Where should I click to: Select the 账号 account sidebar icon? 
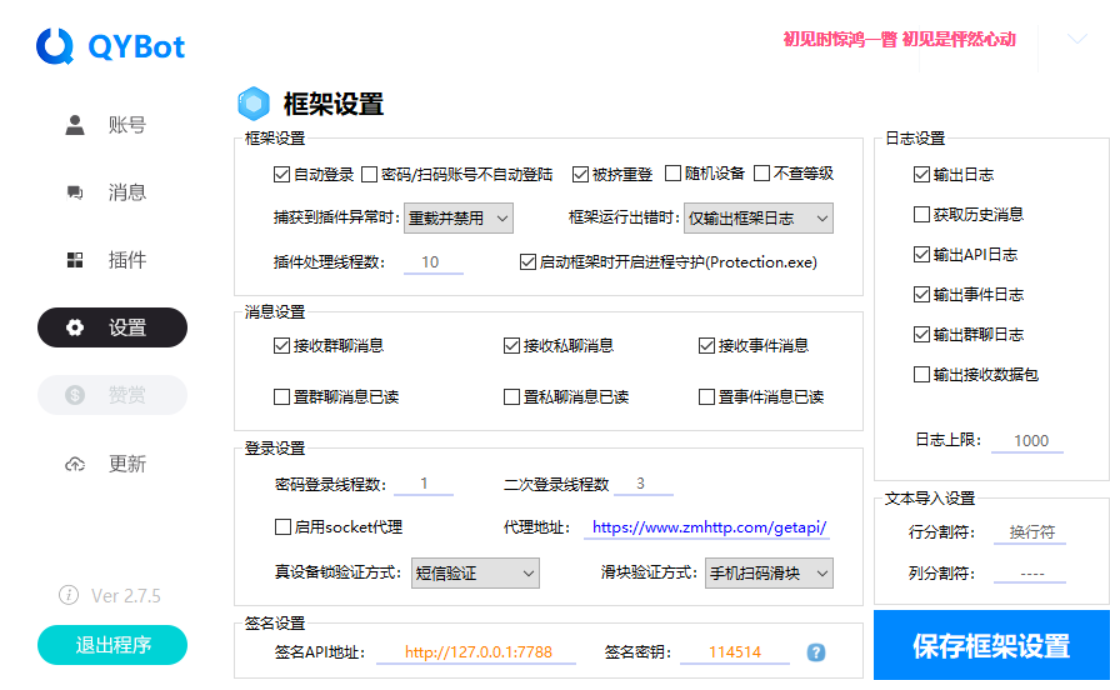click(75, 124)
